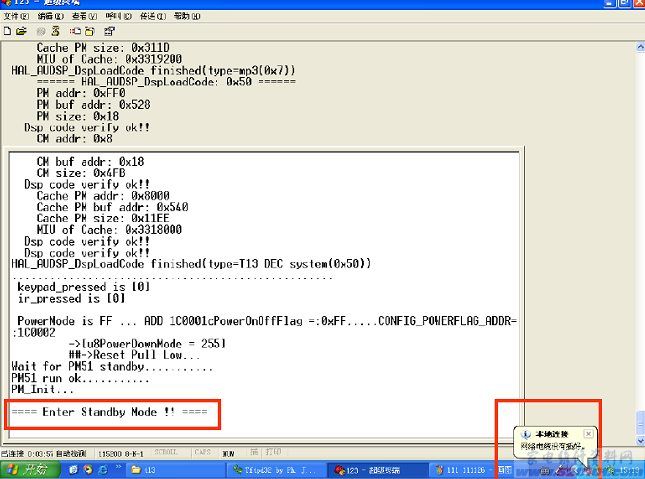Click the Windows 开始 Start button

coord(32,469)
